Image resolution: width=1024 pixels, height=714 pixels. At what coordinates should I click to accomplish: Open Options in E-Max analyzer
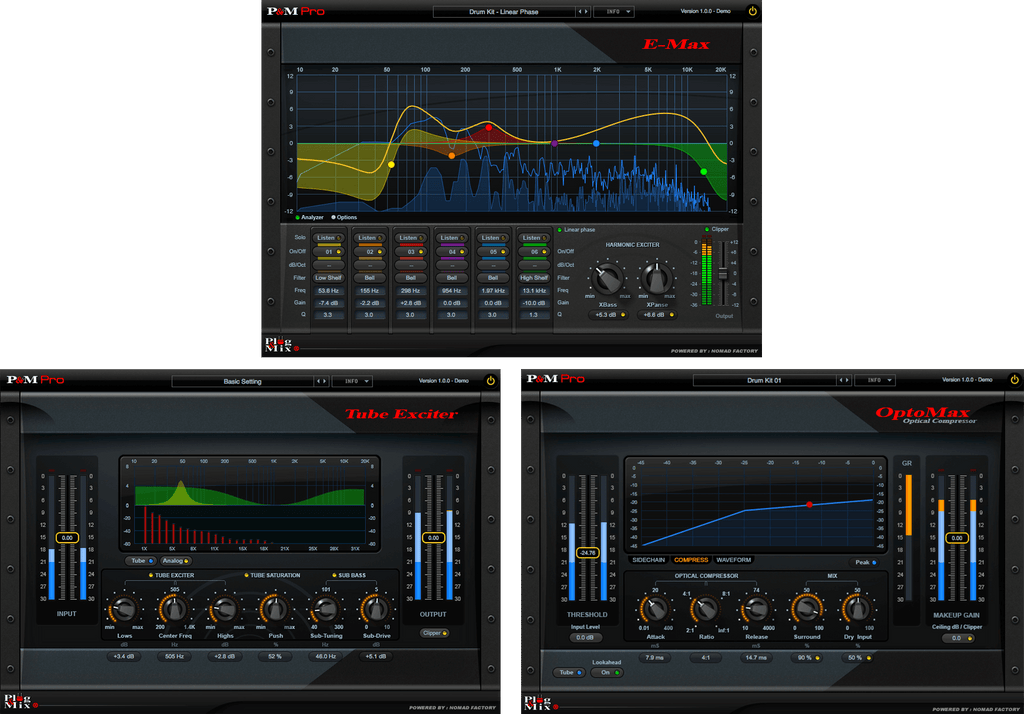click(x=344, y=218)
